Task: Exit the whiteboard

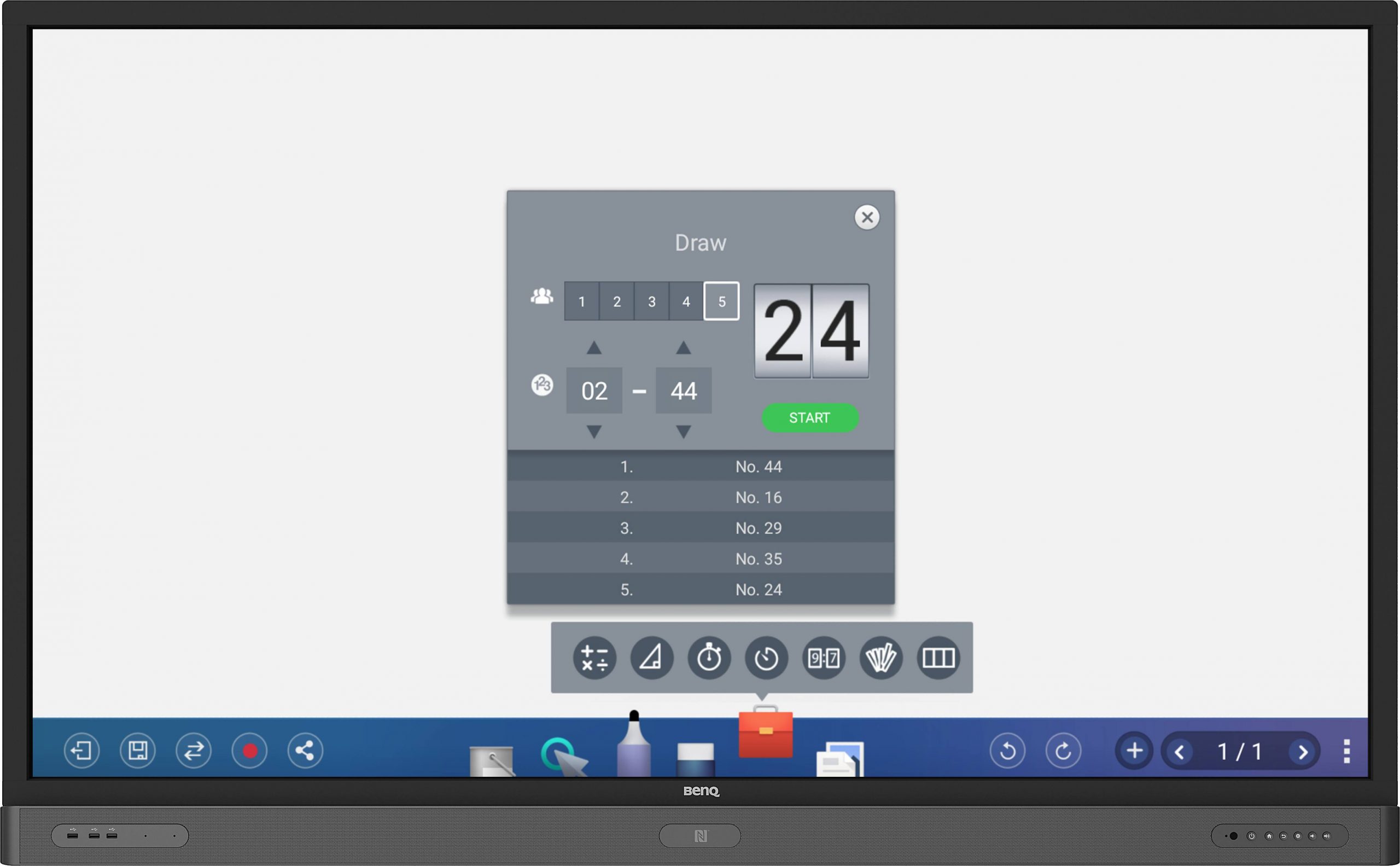Action: coord(81,751)
